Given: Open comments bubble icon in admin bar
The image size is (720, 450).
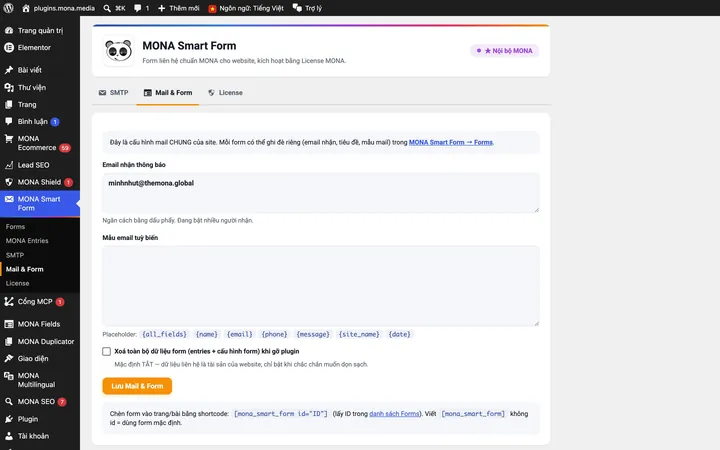Looking at the screenshot, I should (137, 8).
